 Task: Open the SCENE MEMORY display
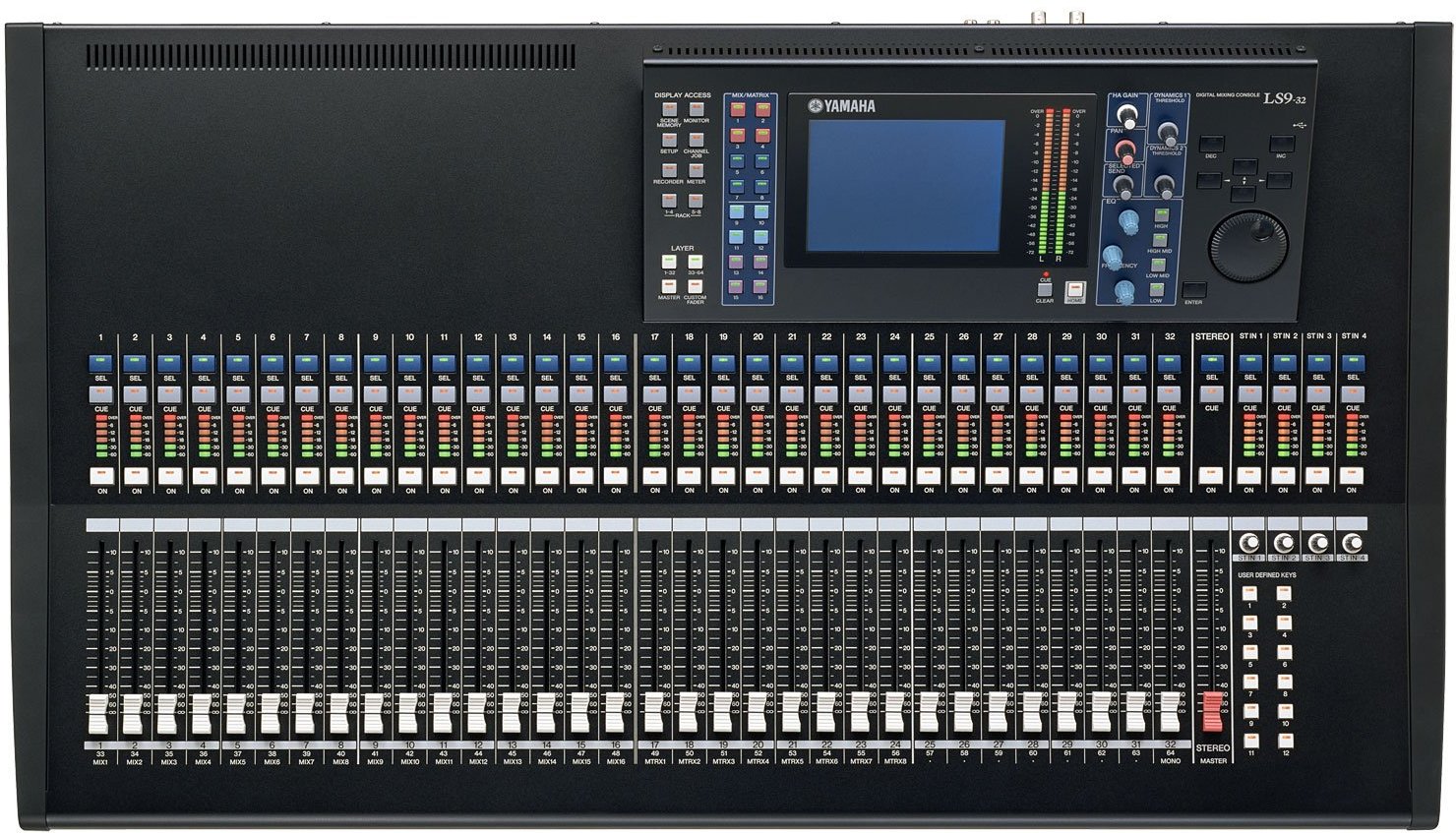(x=670, y=109)
